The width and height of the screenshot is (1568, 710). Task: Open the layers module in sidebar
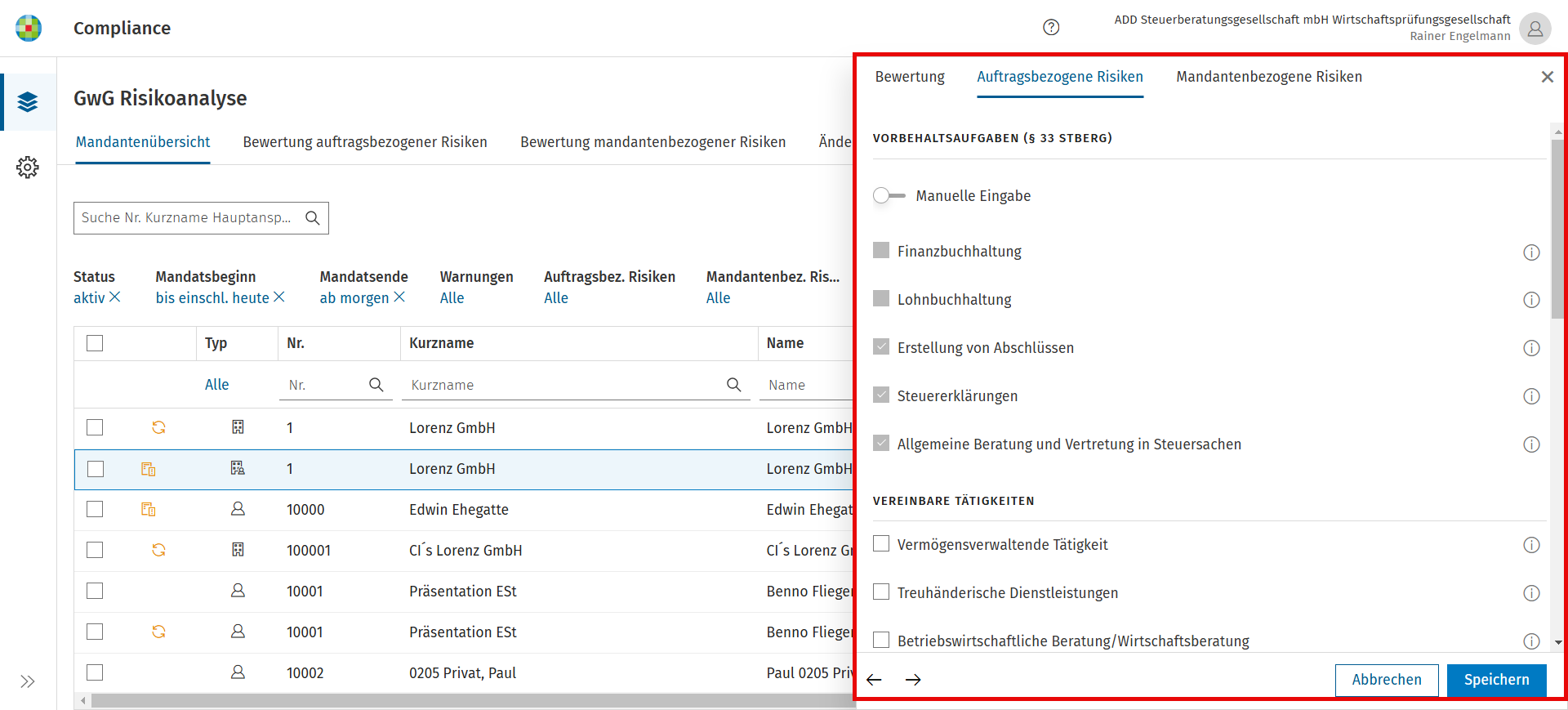pyautogui.click(x=28, y=102)
